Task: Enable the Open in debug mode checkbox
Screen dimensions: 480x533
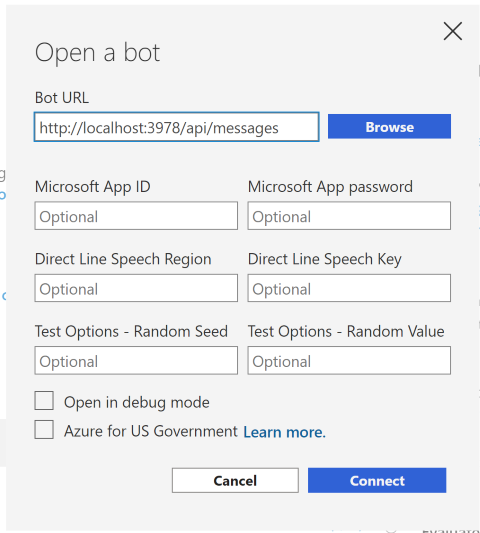Action: point(44,400)
